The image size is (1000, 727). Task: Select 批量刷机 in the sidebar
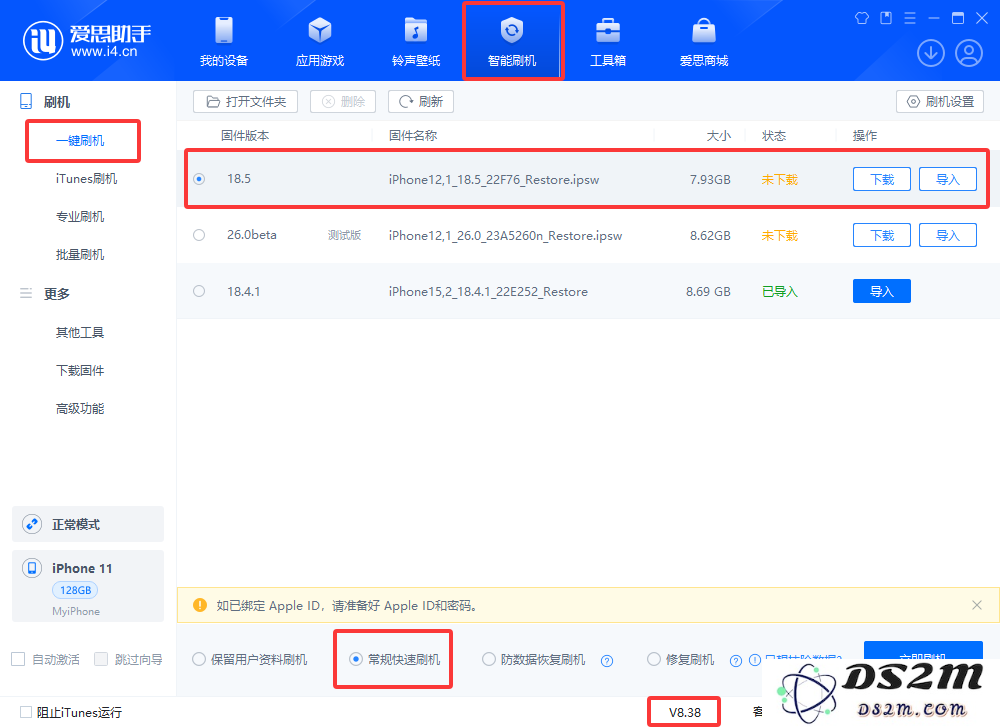80,255
